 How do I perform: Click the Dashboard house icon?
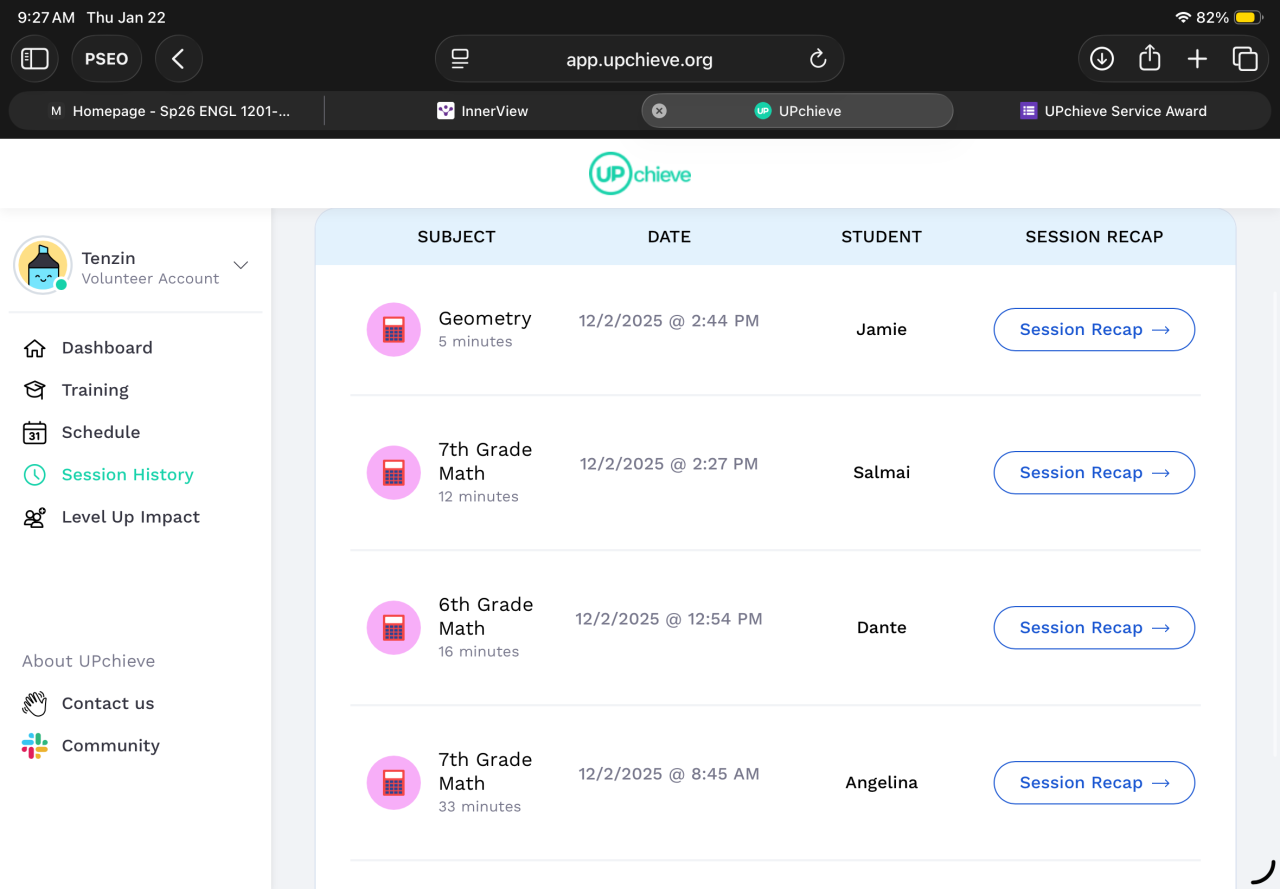[35, 348]
